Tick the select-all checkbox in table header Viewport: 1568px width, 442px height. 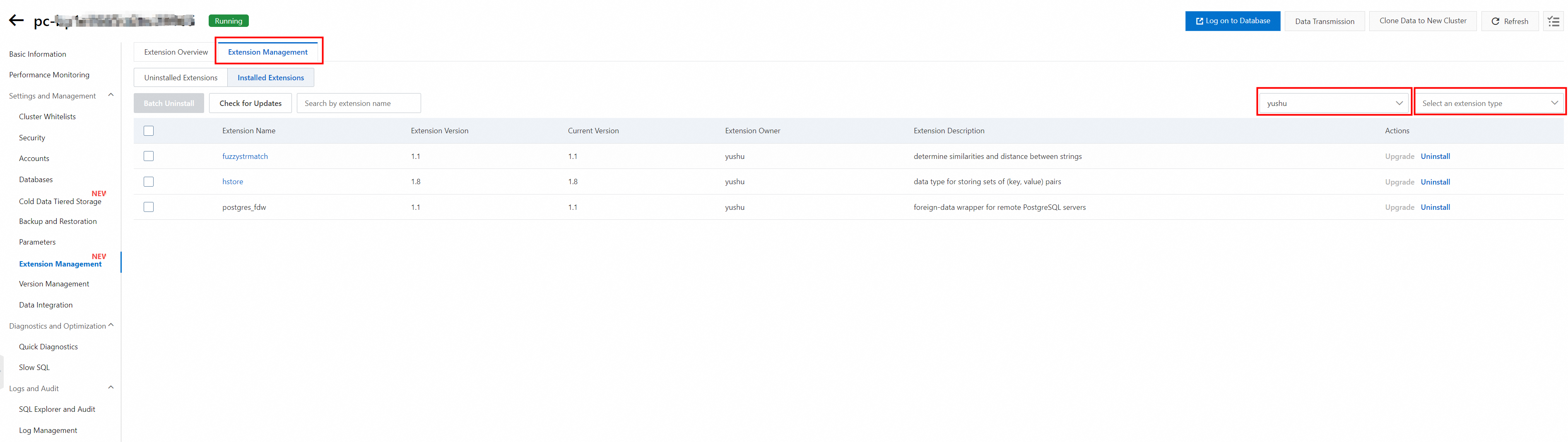[149, 131]
